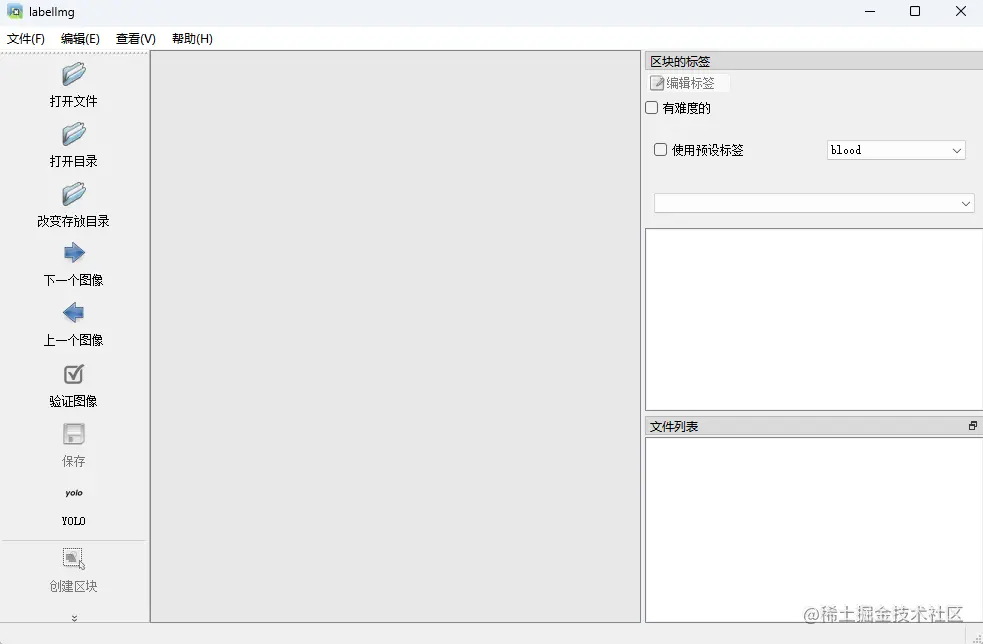Open the 帮助(H) menu
This screenshot has width=983, height=644.
click(192, 39)
